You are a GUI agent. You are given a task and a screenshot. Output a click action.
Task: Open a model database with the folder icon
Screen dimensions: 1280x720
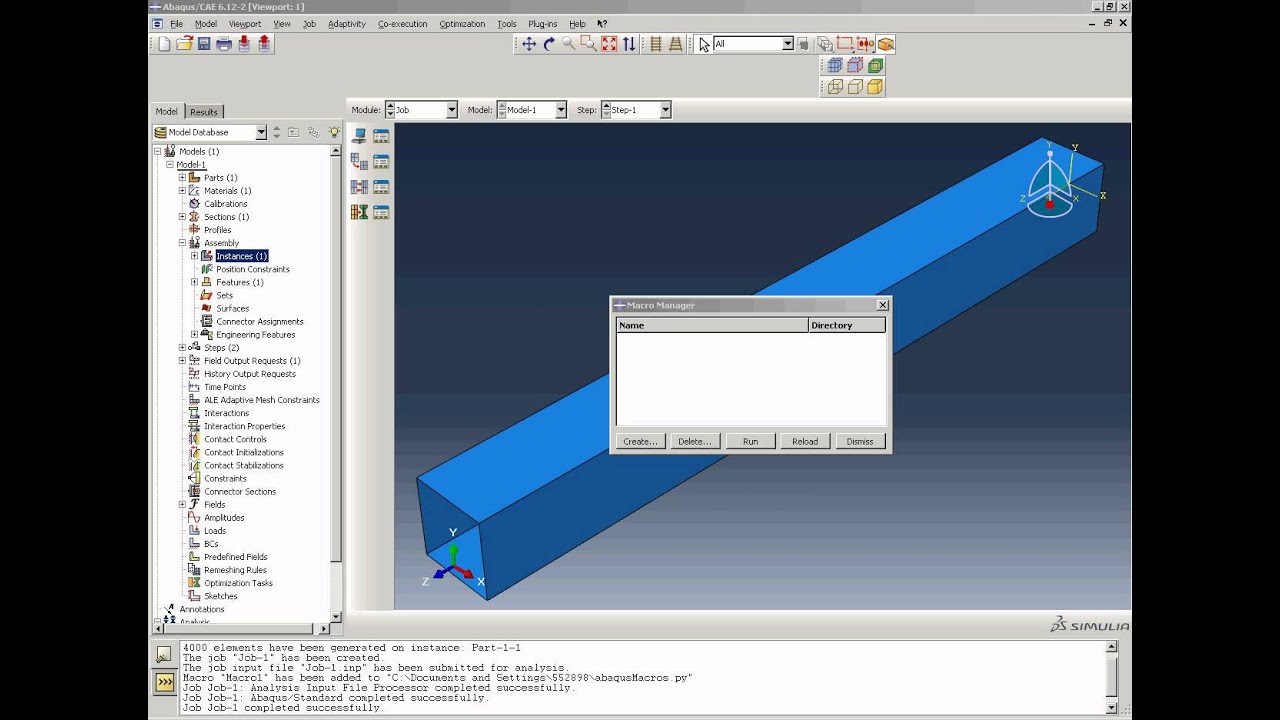coord(184,44)
